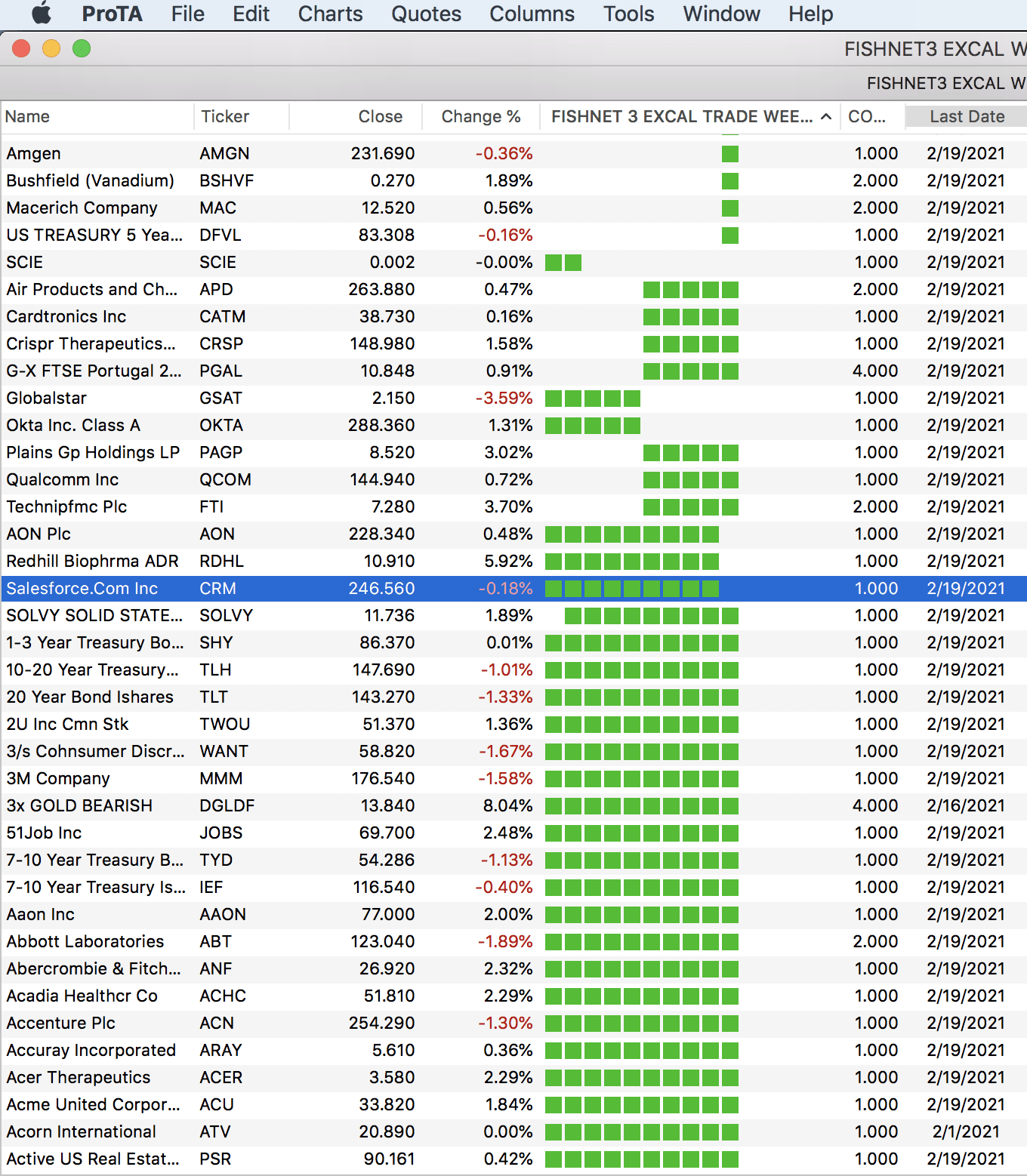Select the Macerich Company row

513,208
